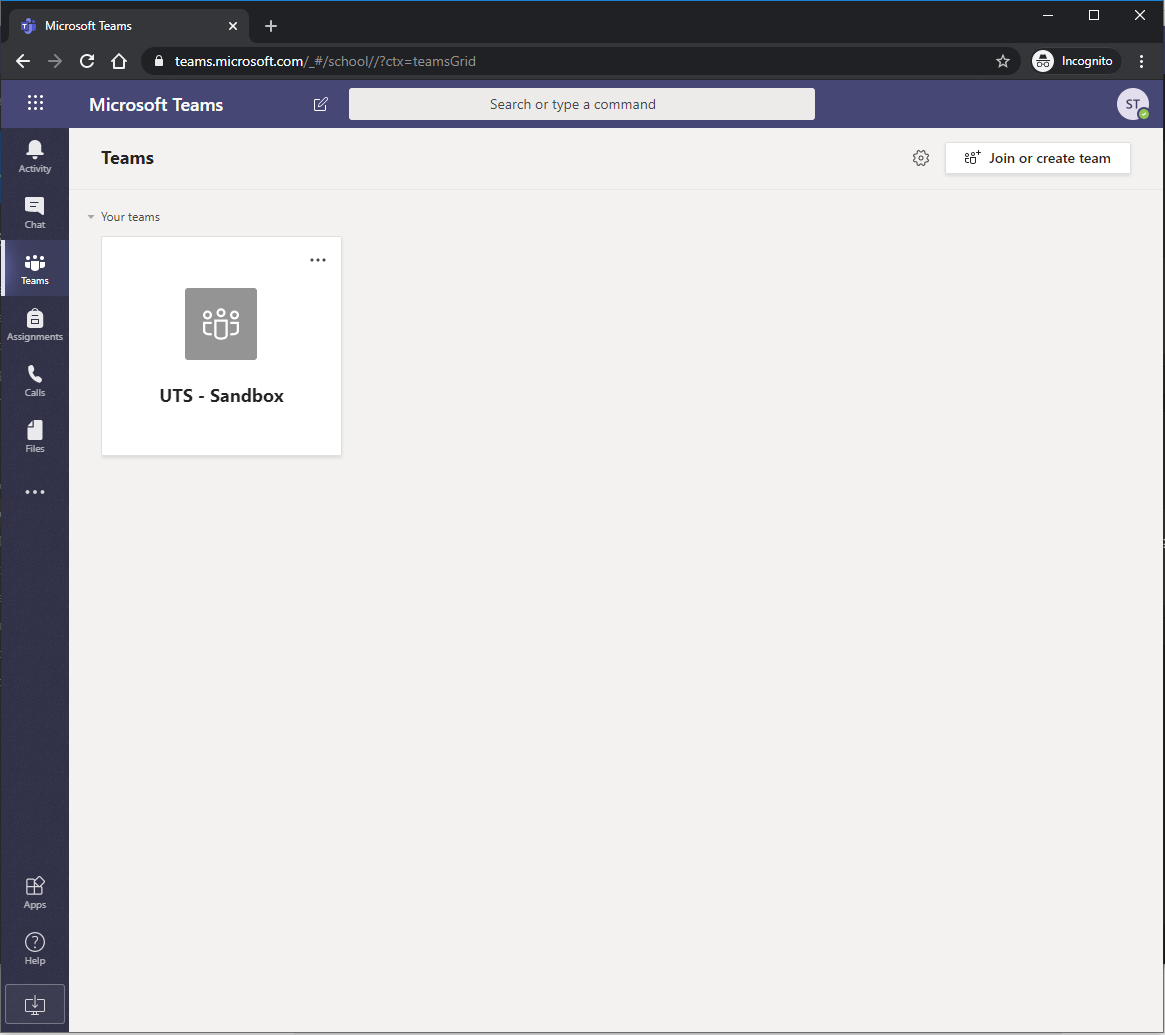Open the Apps store
The height and width of the screenshot is (1035, 1165).
coord(35,893)
